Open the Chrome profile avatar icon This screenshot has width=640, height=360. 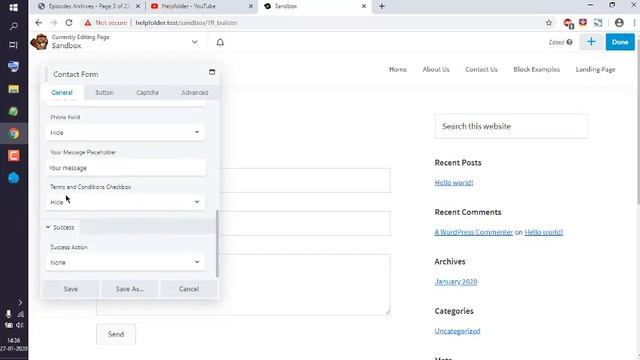point(619,23)
